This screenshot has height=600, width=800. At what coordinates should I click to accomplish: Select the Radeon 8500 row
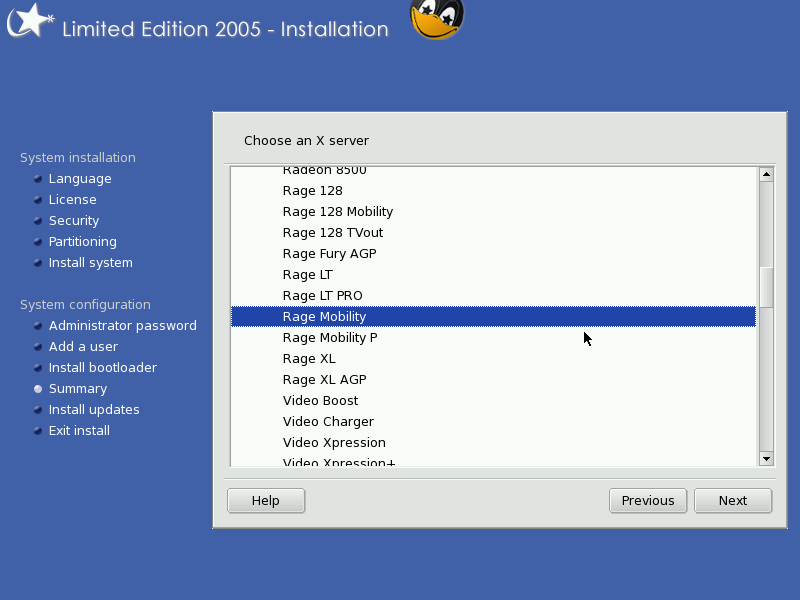(493, 173)
